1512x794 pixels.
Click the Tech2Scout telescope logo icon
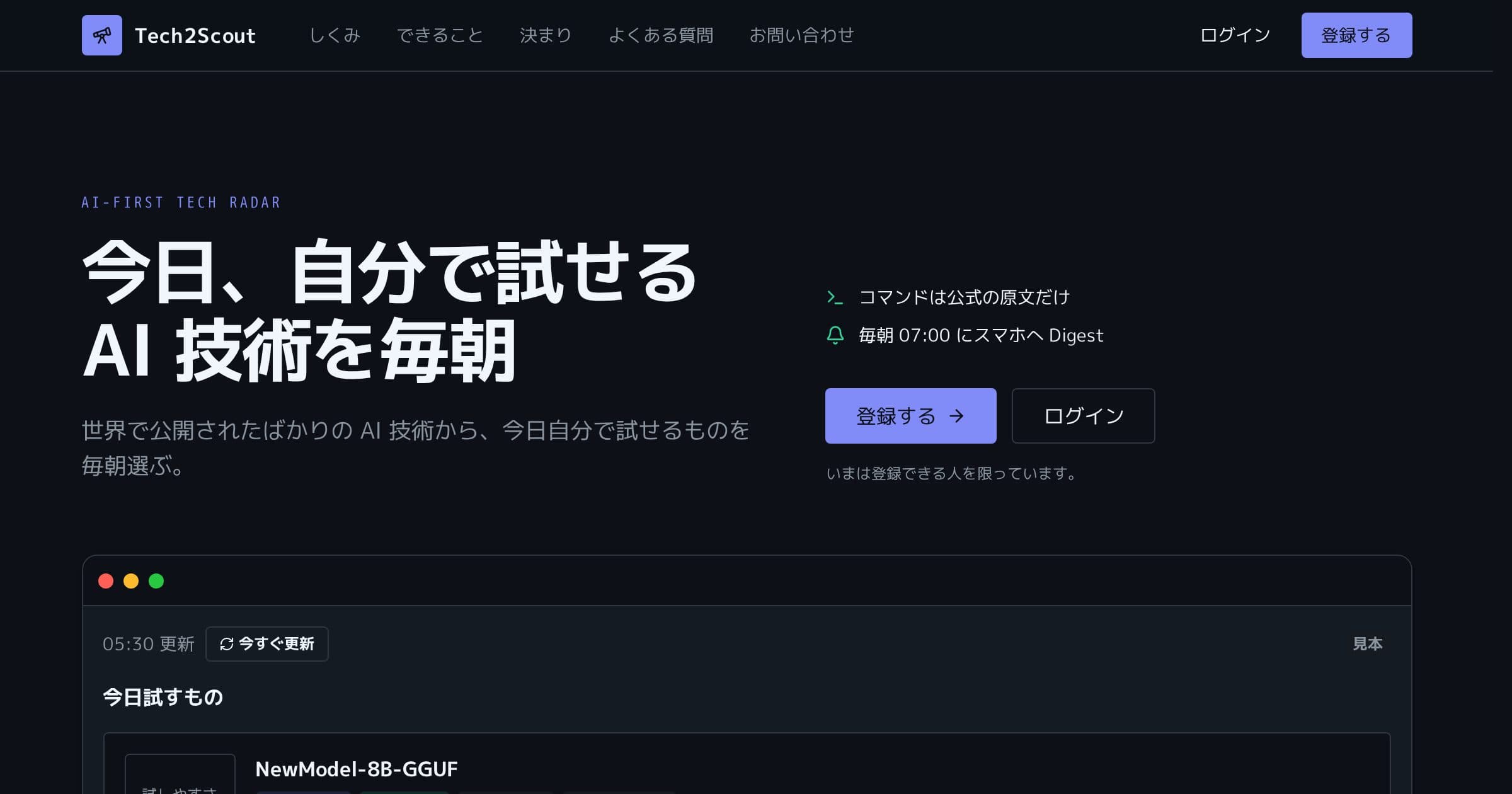coord(102,35)
